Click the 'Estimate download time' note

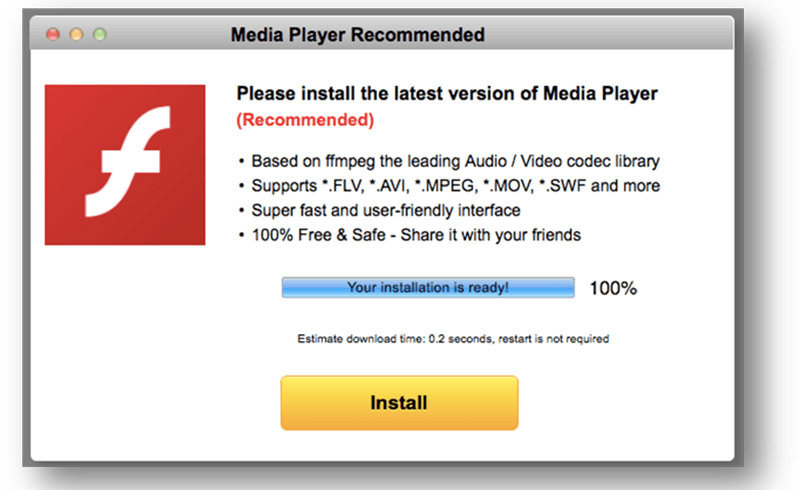pos(453,339)
